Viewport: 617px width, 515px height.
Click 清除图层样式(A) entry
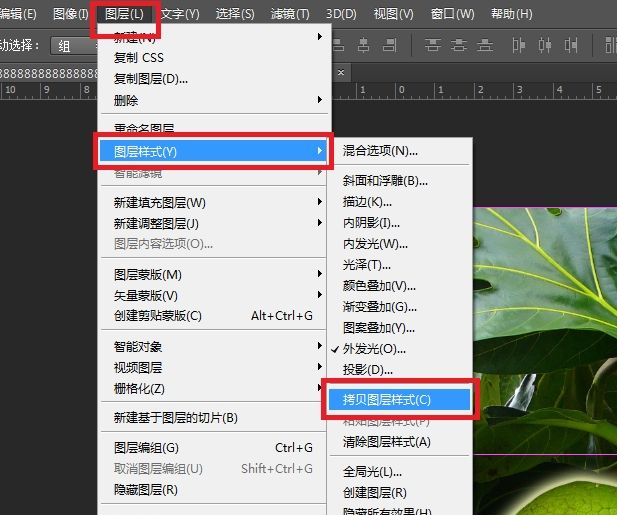point(386,442)
